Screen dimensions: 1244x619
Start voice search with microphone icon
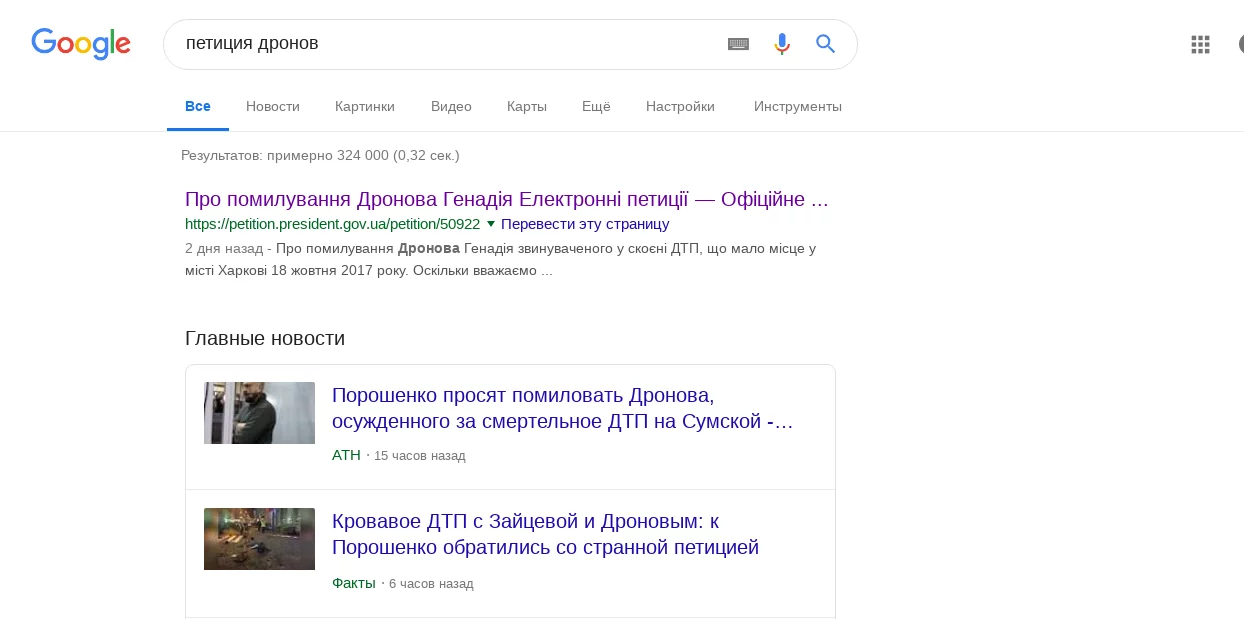[x=782, y=44]
